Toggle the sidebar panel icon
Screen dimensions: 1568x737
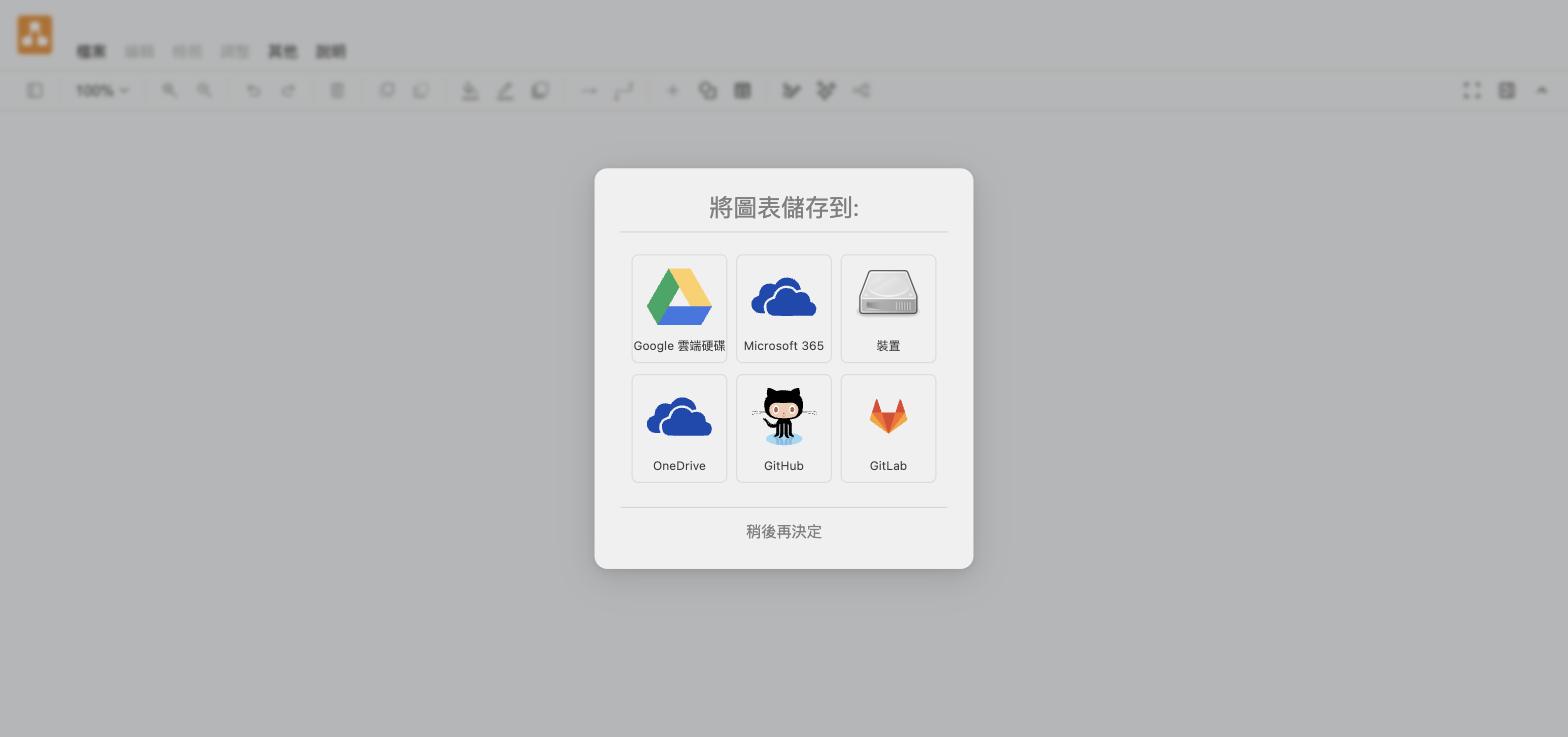(x=35, y=90)
